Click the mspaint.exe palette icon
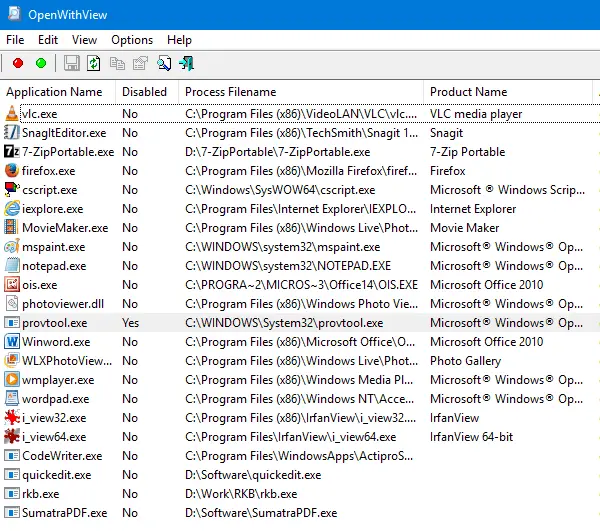600x531 pixels. point(11,246)
